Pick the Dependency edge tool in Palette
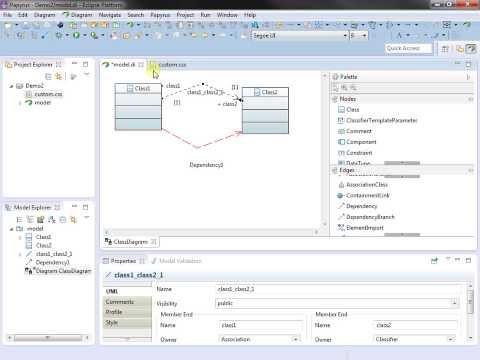Image resolution: width=480 pixels, height=360 pixels. point(357,206)
